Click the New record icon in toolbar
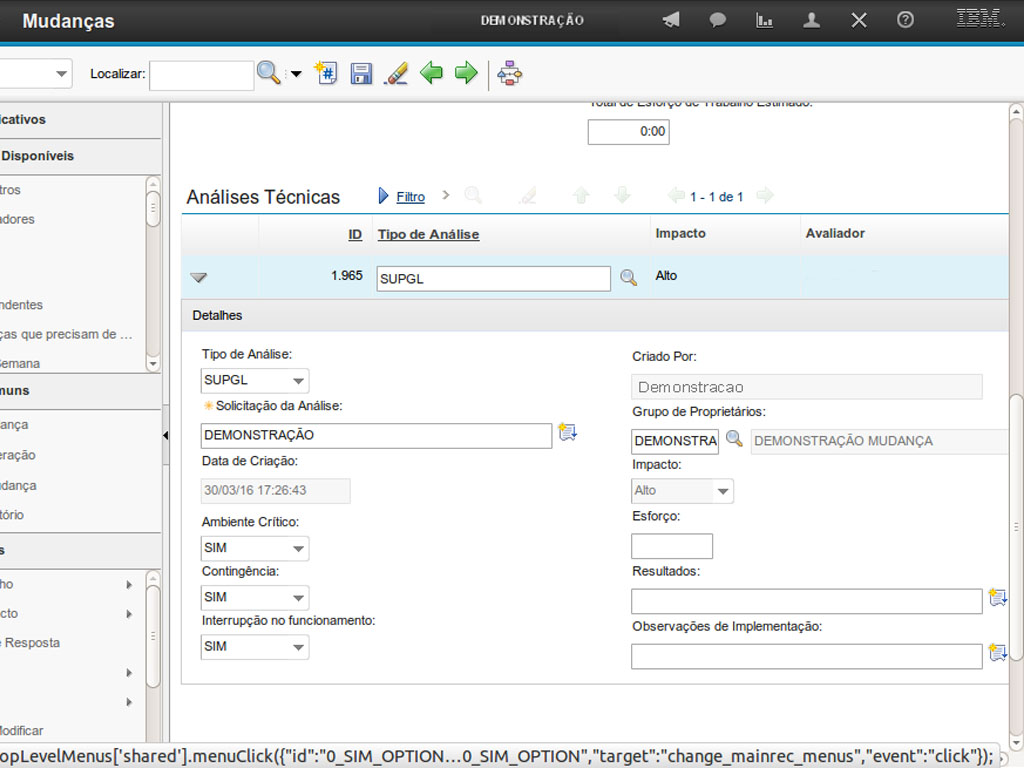The height and width of the screenshot is (768, 1024). (x=326, y=73)
